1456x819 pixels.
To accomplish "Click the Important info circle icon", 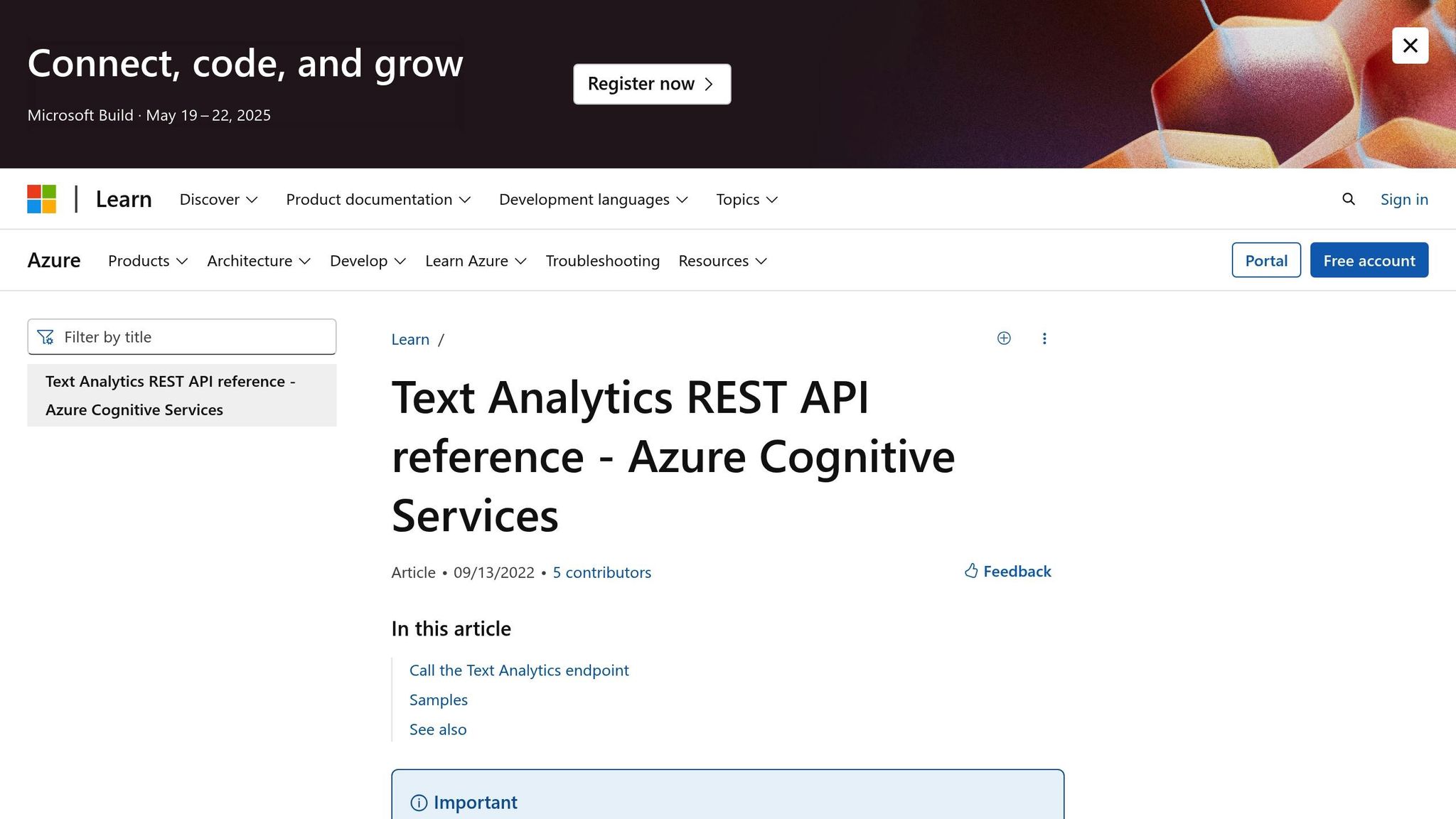I will pos(419,803).
